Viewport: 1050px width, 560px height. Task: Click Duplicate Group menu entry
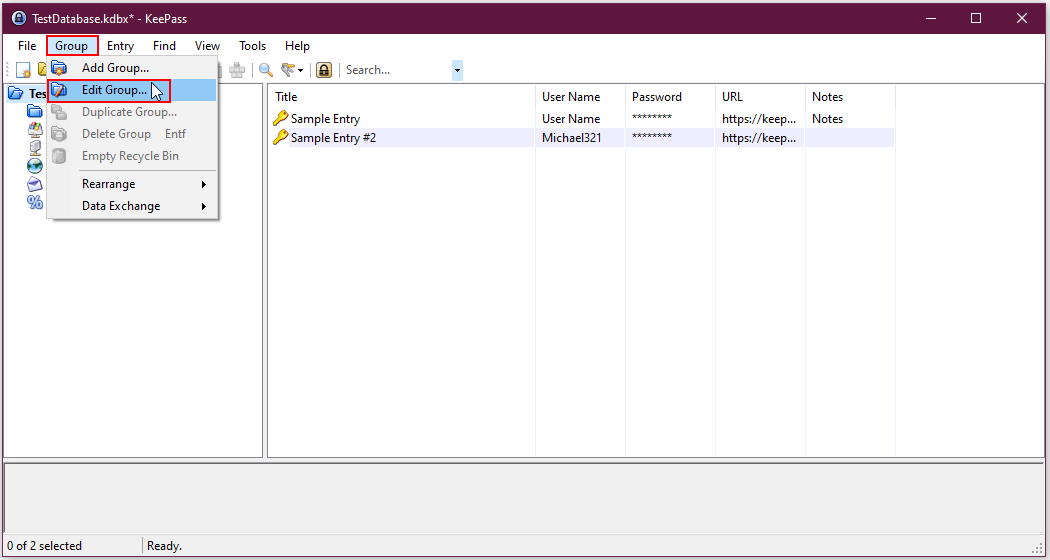pyautogui.click(x=132, y=112)
